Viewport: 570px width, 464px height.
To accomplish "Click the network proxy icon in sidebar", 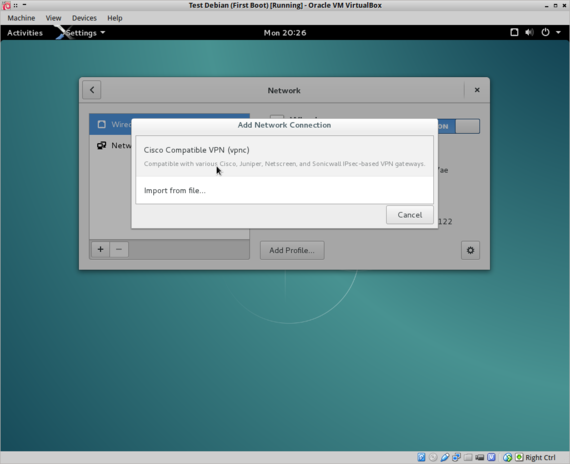I will pos(101,145).
